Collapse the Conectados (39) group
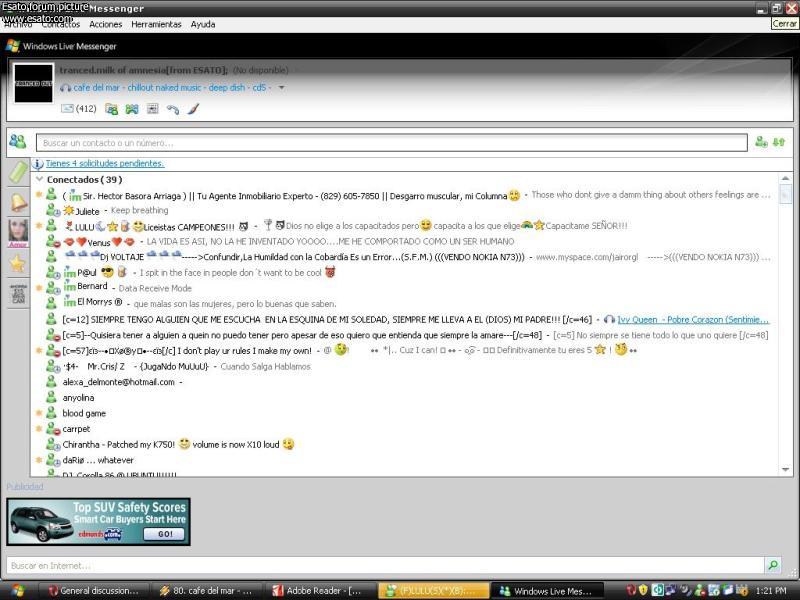800x600 pixels. coord(40,179)
